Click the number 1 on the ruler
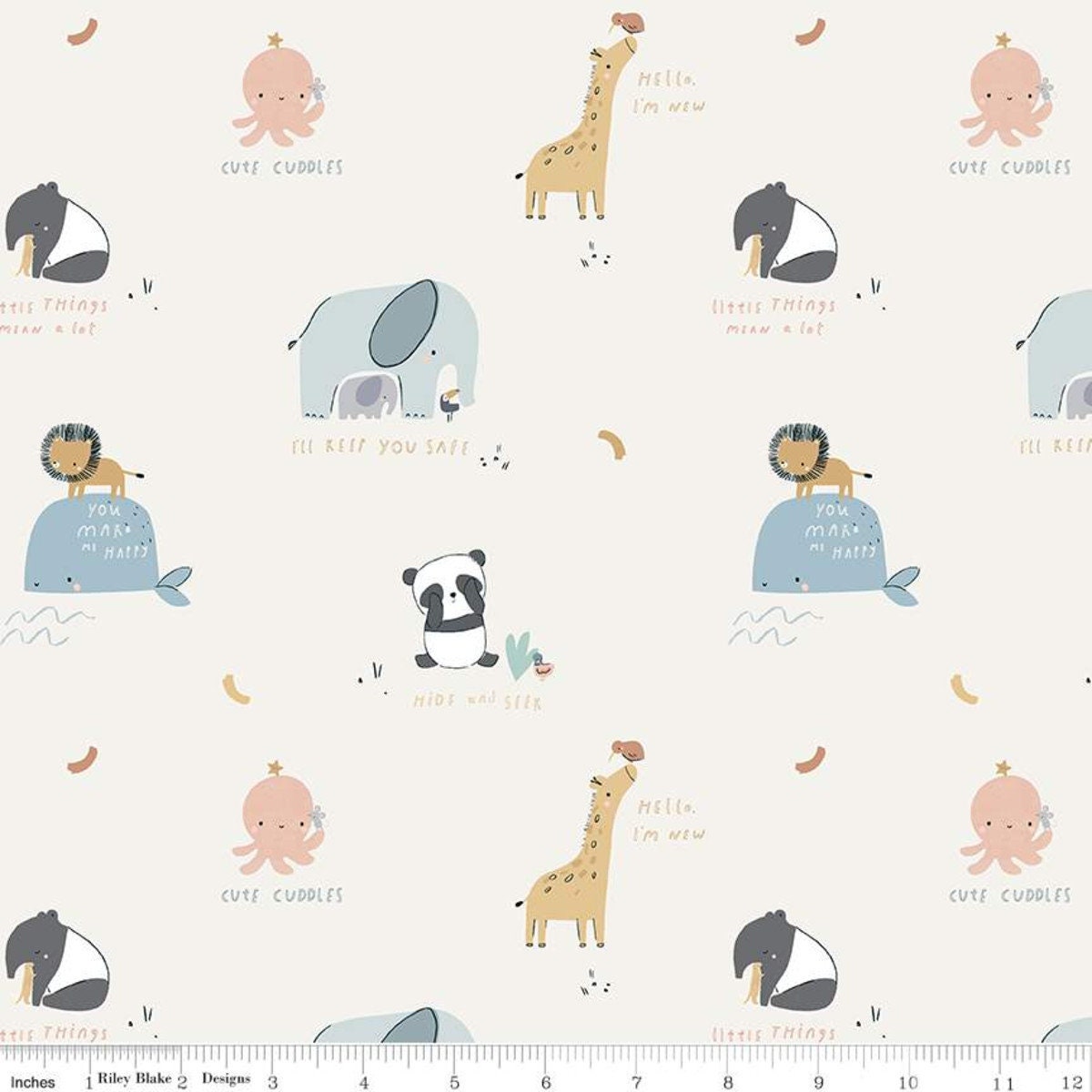Viewport: 1092px width, 1092px height. point(88,1080)
